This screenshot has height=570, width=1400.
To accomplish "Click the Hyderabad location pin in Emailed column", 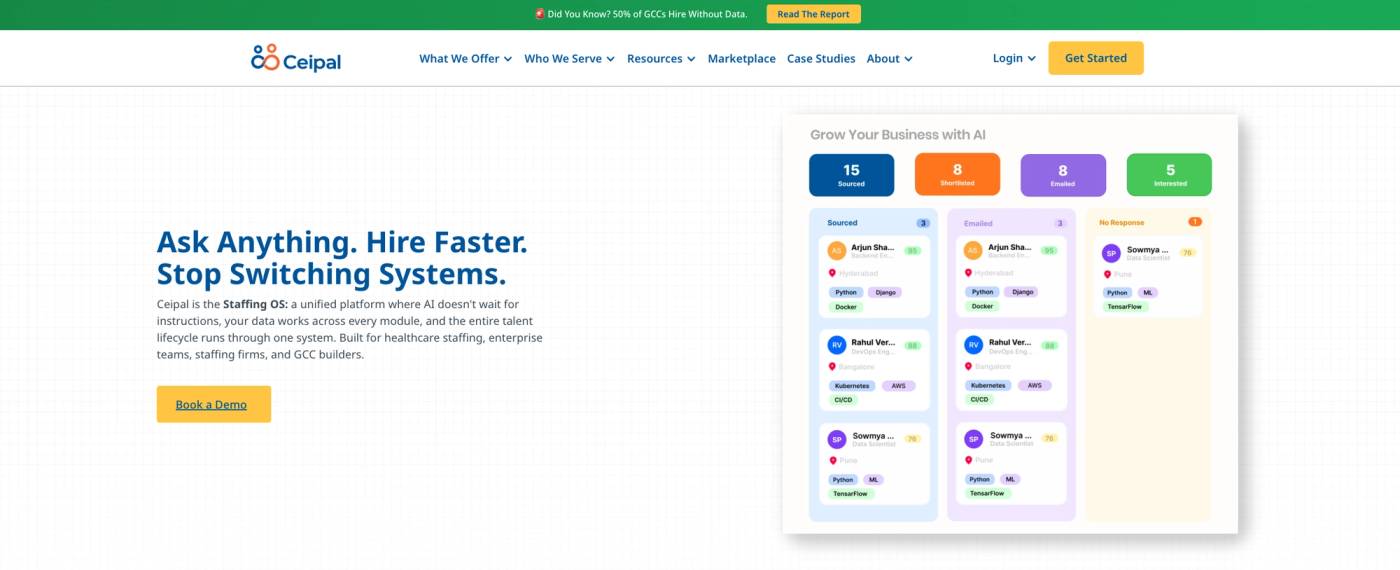I will click(x=968, y=273).
